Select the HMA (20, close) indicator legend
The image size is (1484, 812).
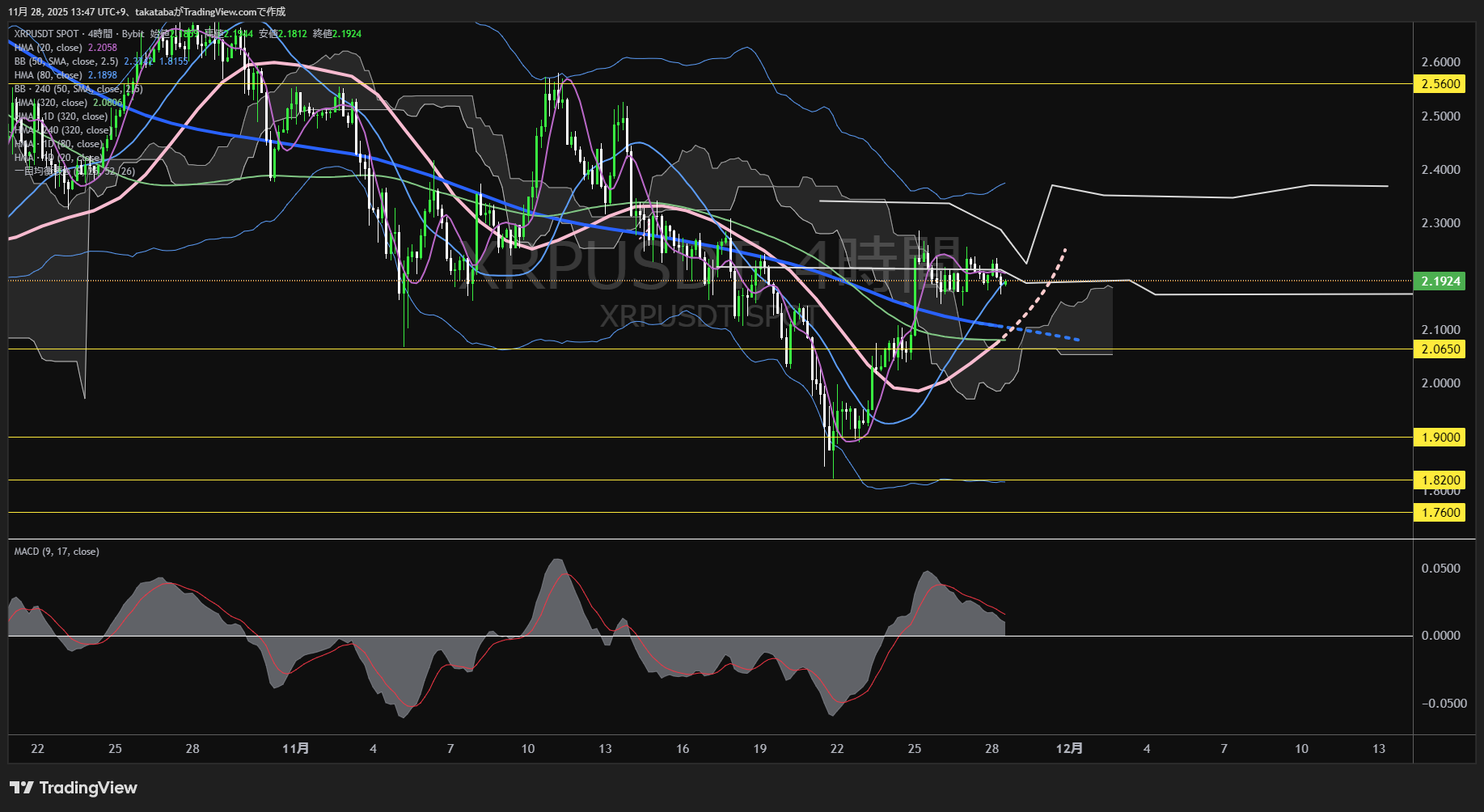(49, 48)
